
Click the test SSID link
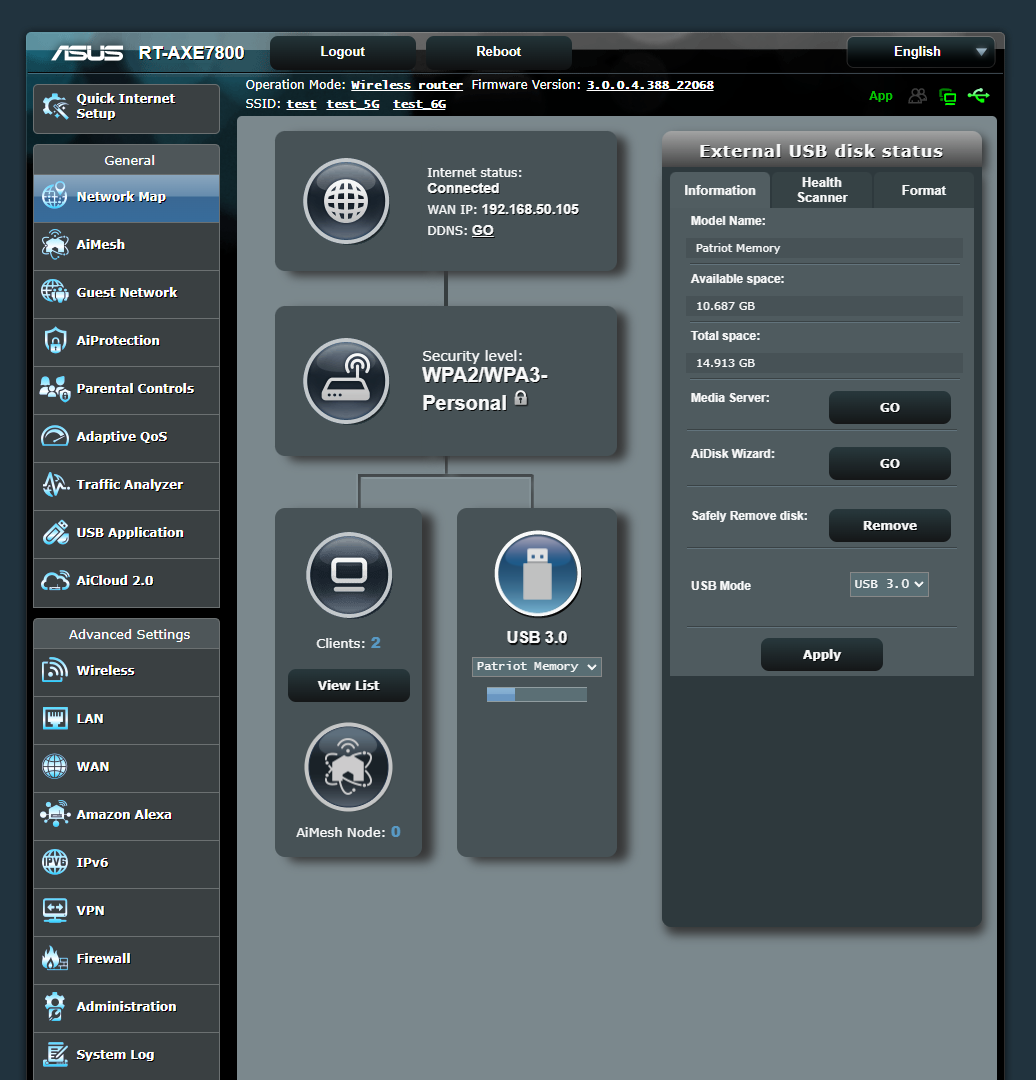(x=302, y=104)
